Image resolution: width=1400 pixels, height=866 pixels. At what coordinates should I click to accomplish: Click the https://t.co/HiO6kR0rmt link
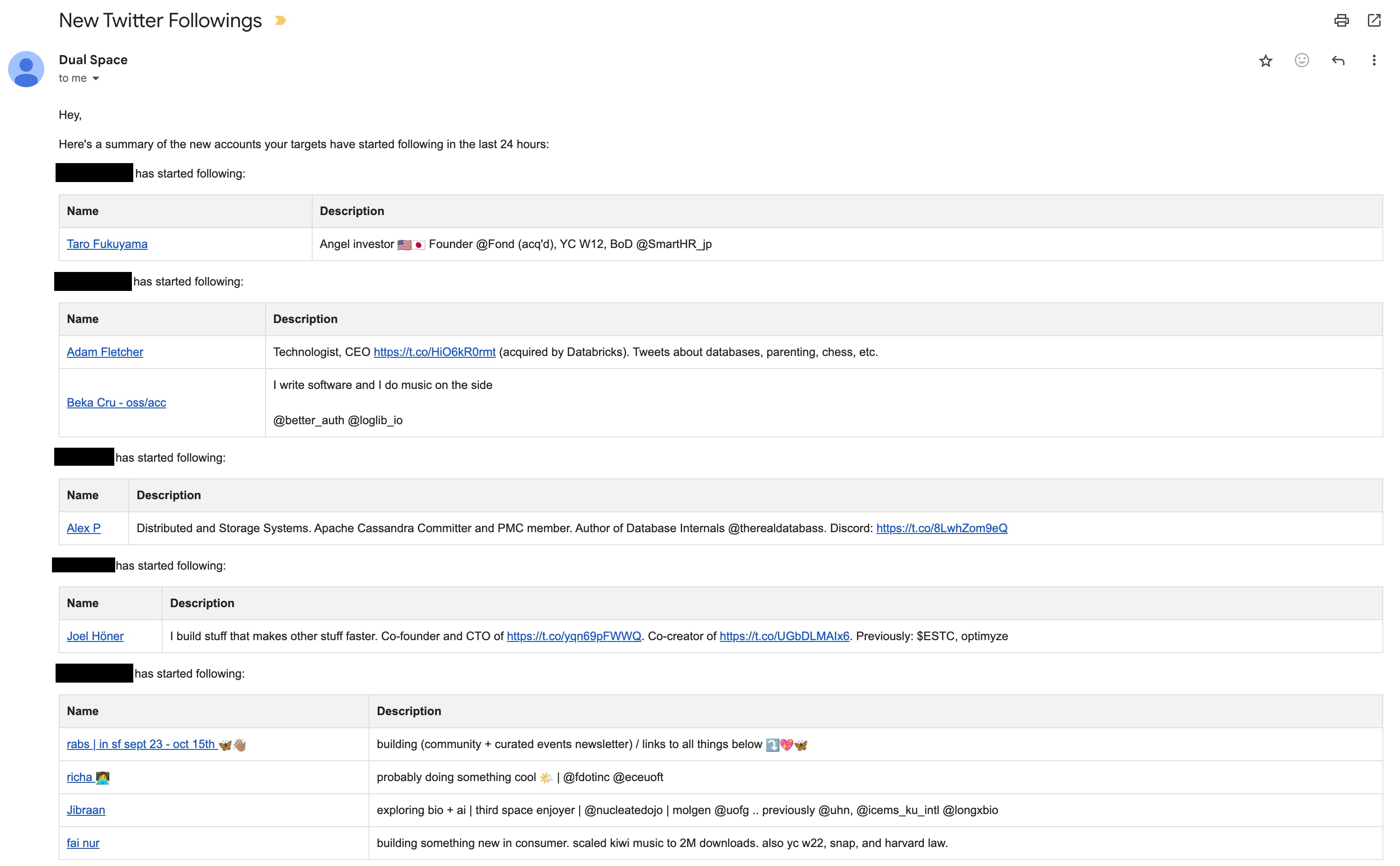pos(434,352)
